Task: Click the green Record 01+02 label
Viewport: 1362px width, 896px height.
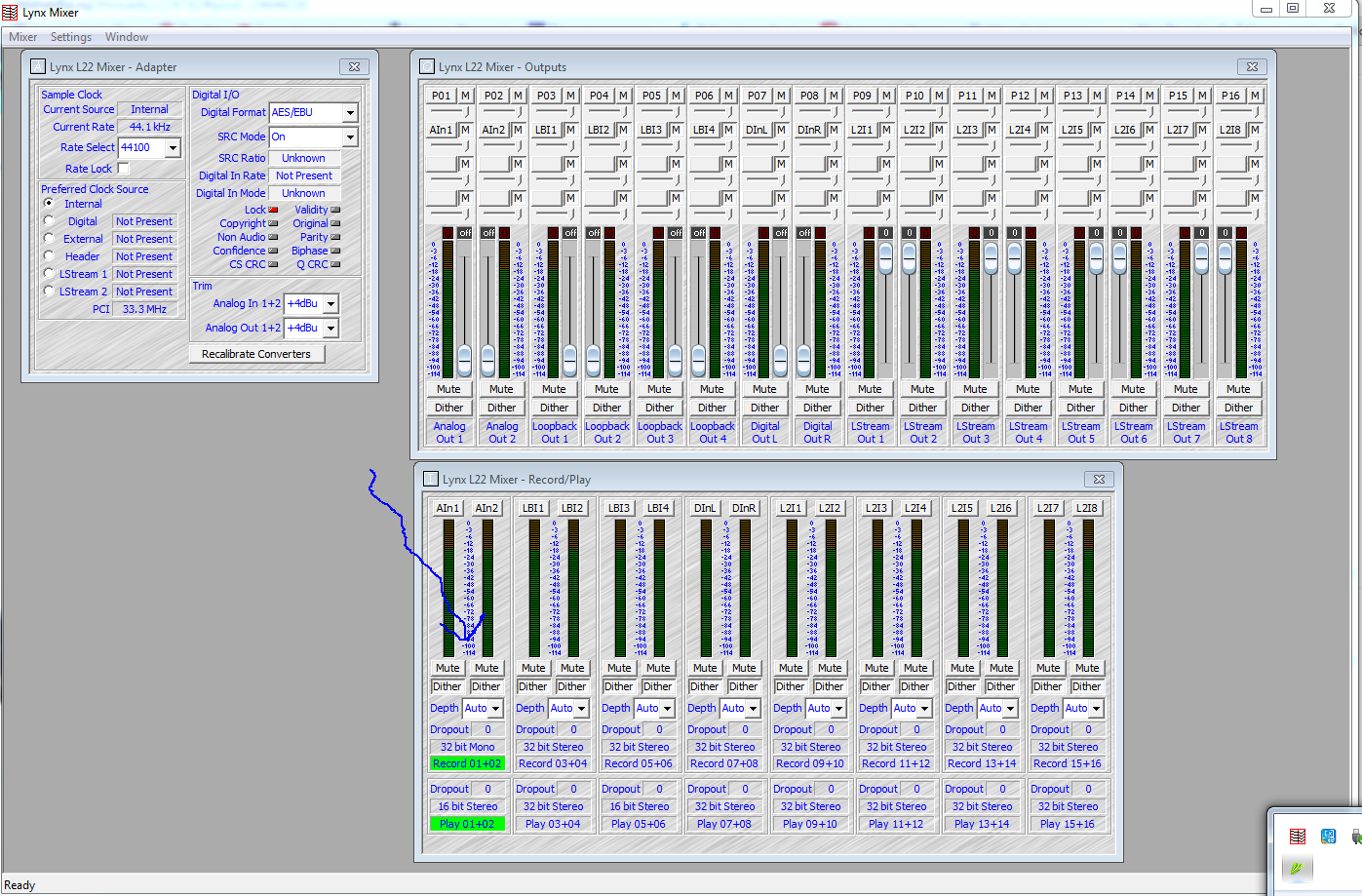Action: [x=467, y=763]
